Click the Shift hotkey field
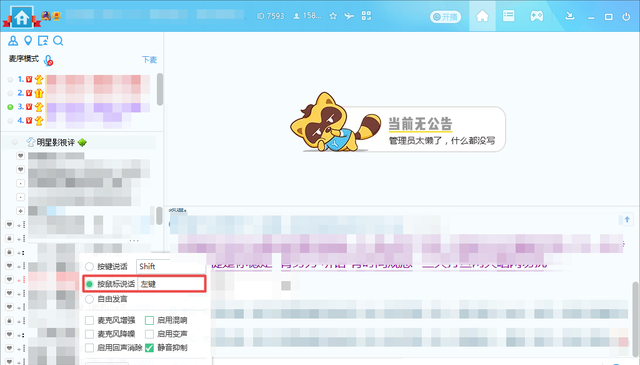Image resolution: width=640 pixels, height=365 pixels. coord(171,267)
